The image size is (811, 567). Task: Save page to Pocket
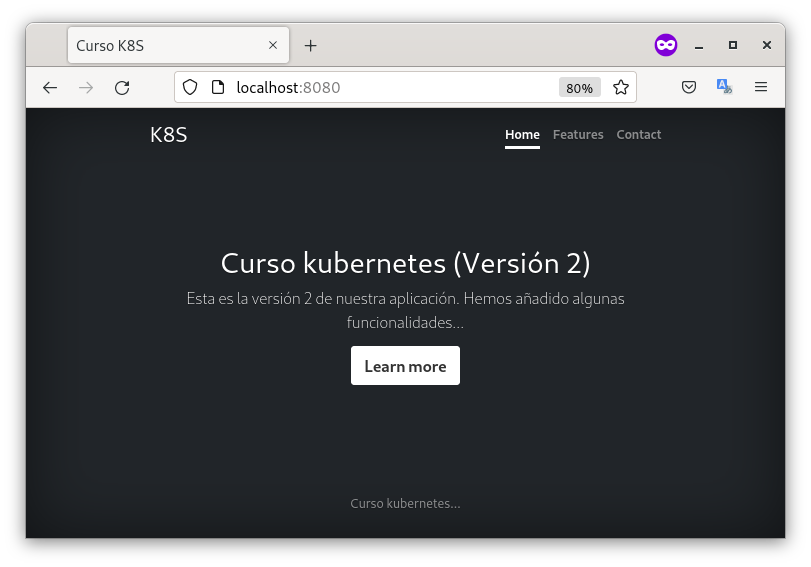point(689,88)
